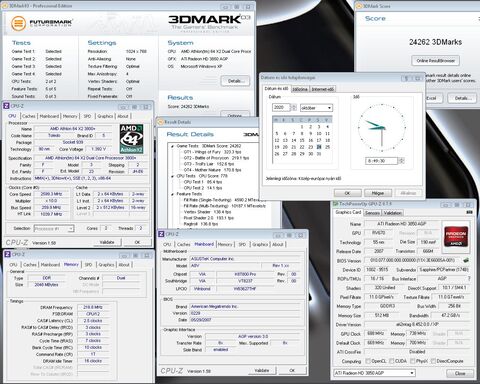Click the Bus Interface question mark in GPU-Z
This screenshot has height=384, width=480.
point(469,278)
